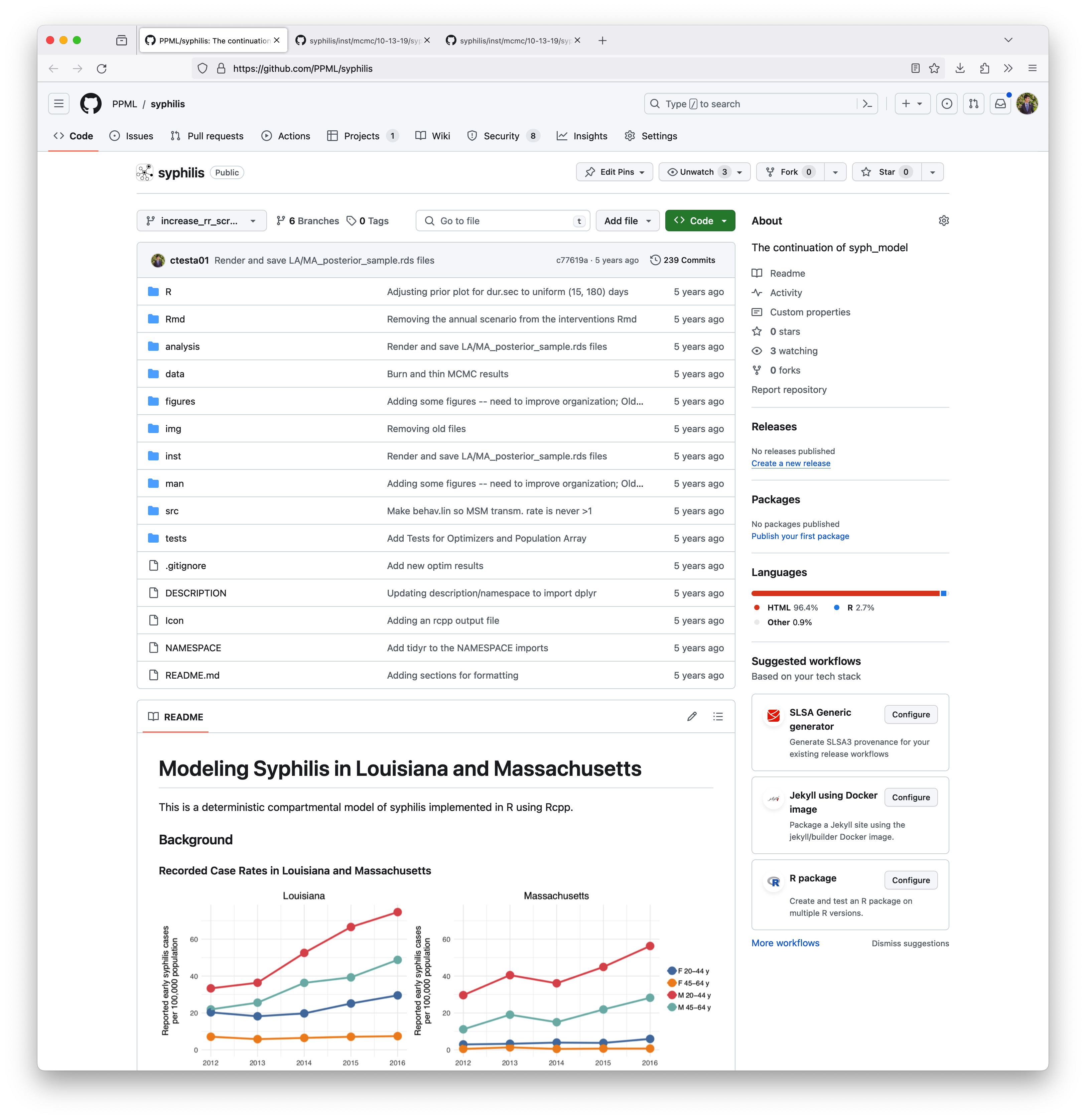
Task: Open the green Code dropdown
Action: (x=700, y=221)
